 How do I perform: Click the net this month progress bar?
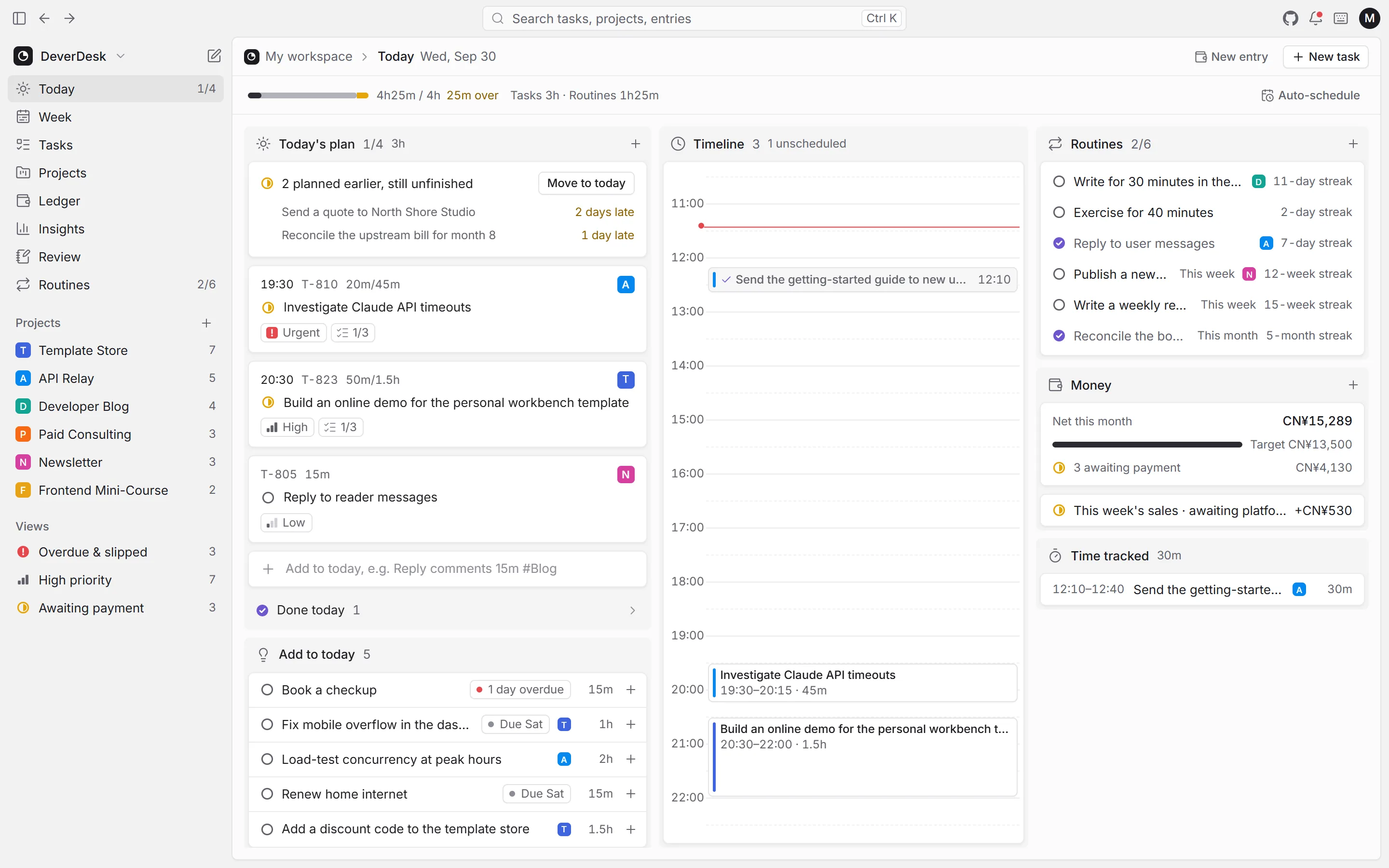[x=1147, y=444]
